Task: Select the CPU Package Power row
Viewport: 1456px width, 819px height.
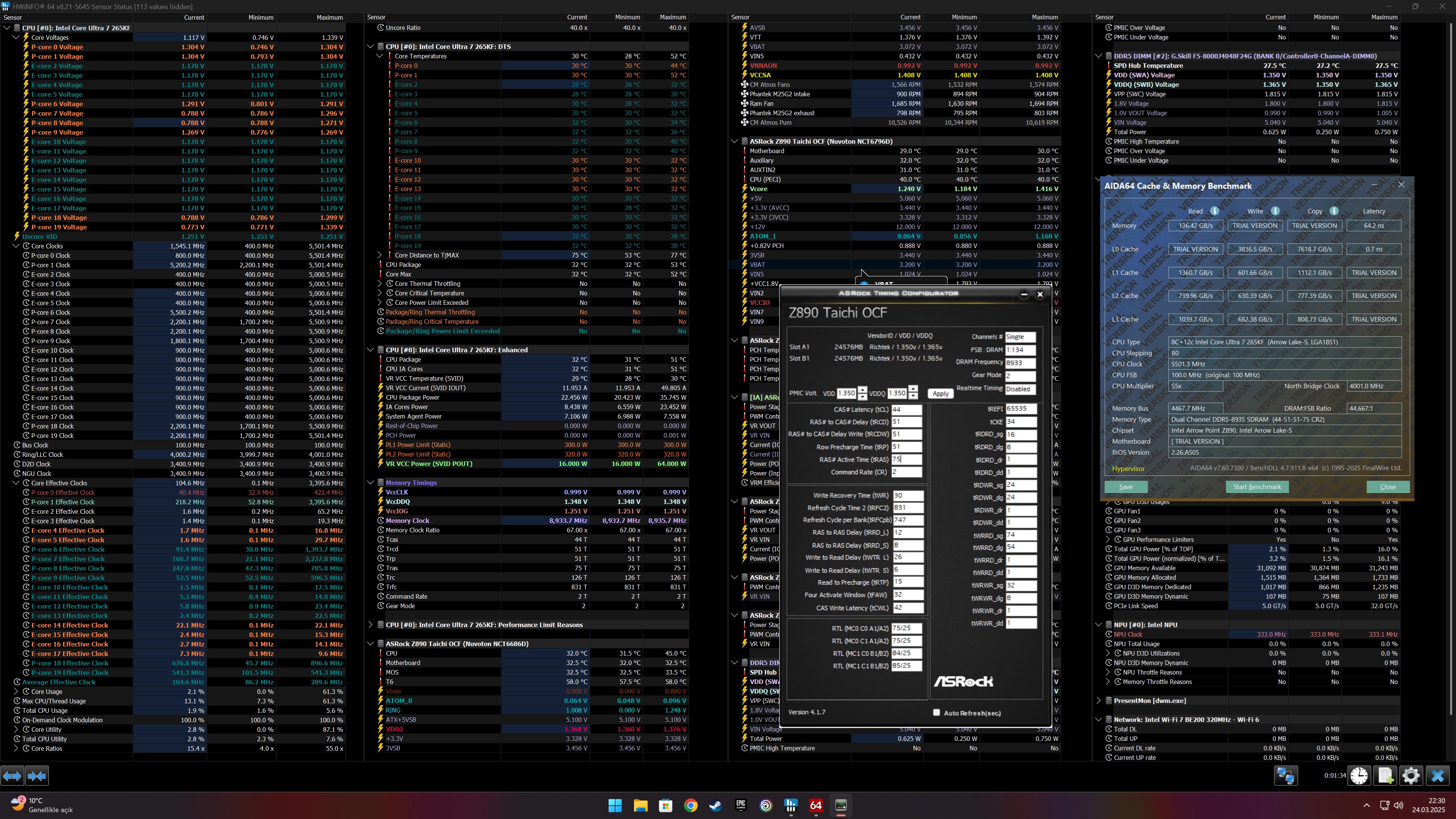Action: 527,397
